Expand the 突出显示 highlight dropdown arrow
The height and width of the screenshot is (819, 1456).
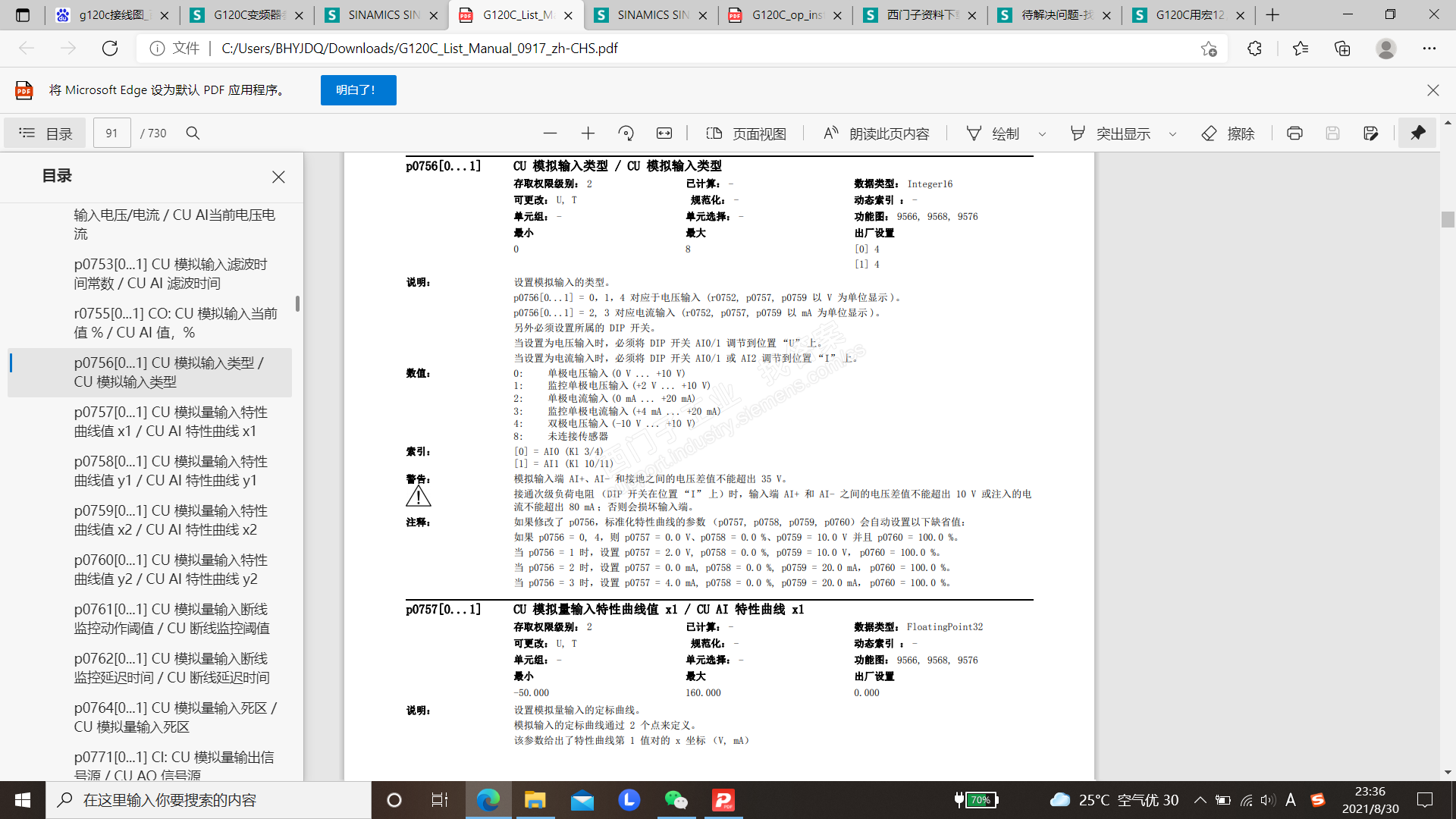[x=1172, y=134]
